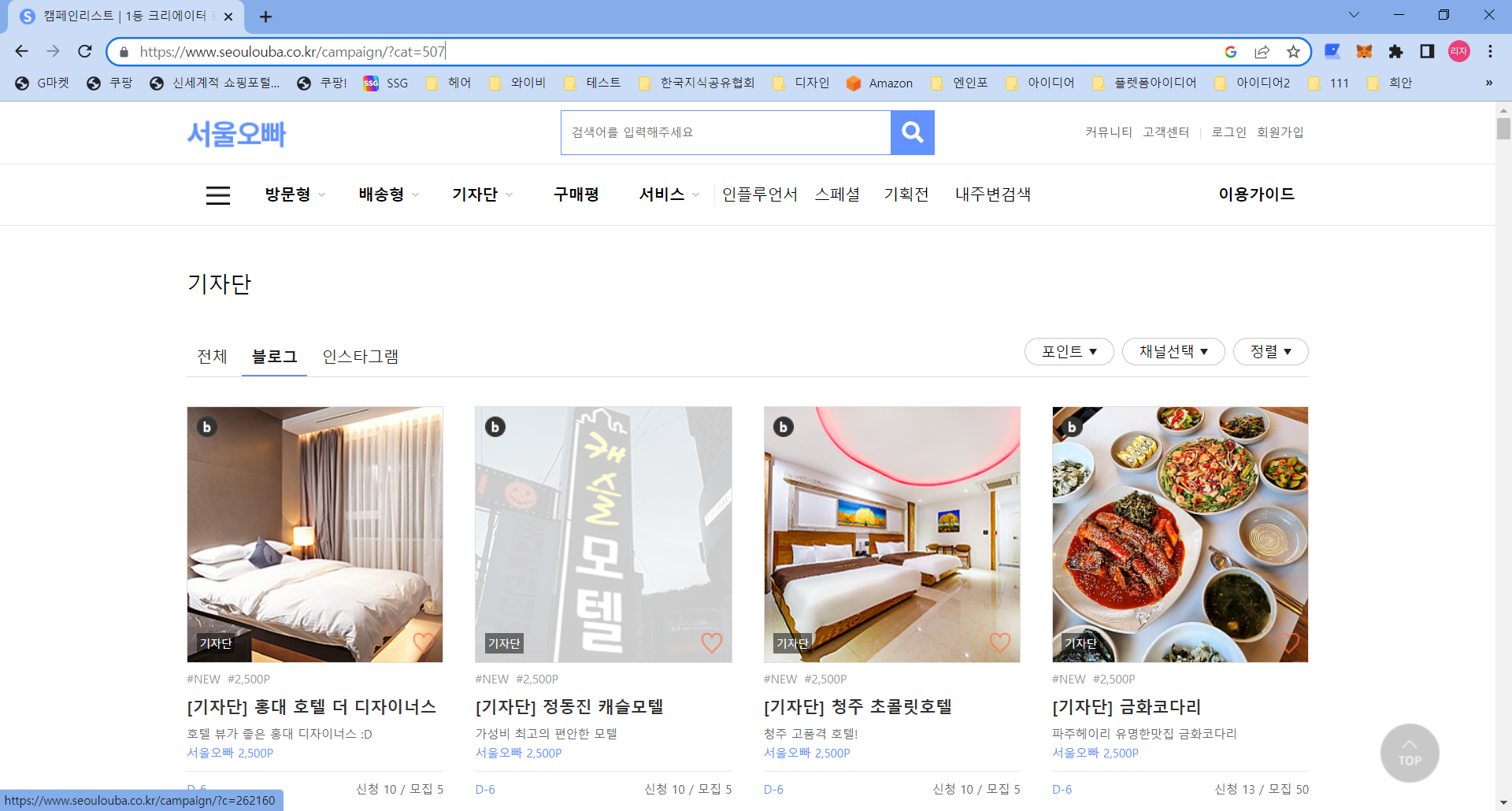Click the blue extension icon beside bookmark star

pyautogui.click(x=1332, y=51)
